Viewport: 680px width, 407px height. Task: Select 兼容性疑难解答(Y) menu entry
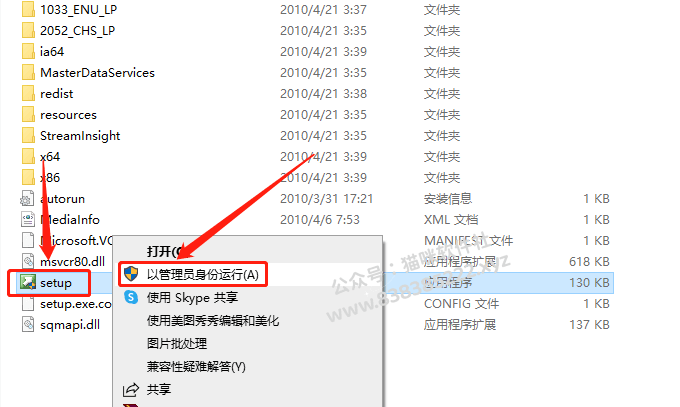pos(196,367)
